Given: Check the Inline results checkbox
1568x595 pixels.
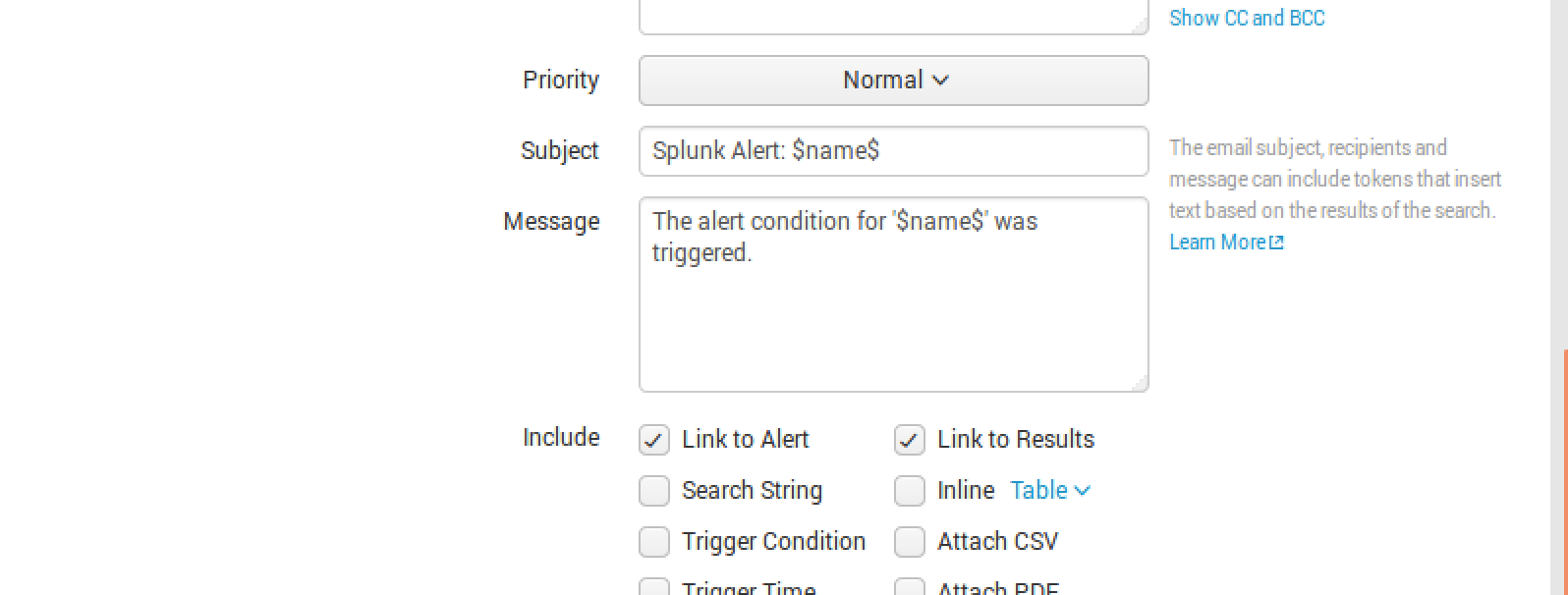Looking at the screenshot, I should click(x=910, y=491).
